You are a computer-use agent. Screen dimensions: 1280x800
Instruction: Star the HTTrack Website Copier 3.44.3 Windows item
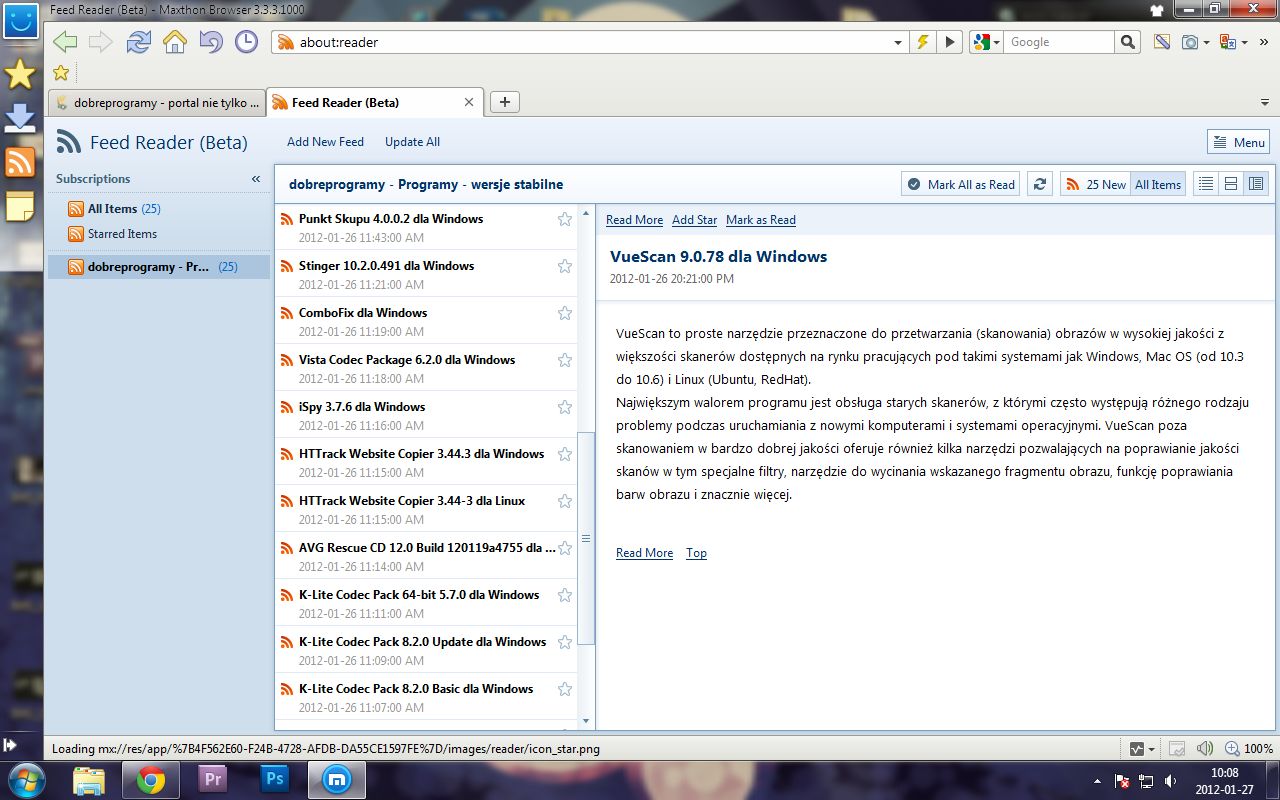pyautogui.click(x=564, y=454)
